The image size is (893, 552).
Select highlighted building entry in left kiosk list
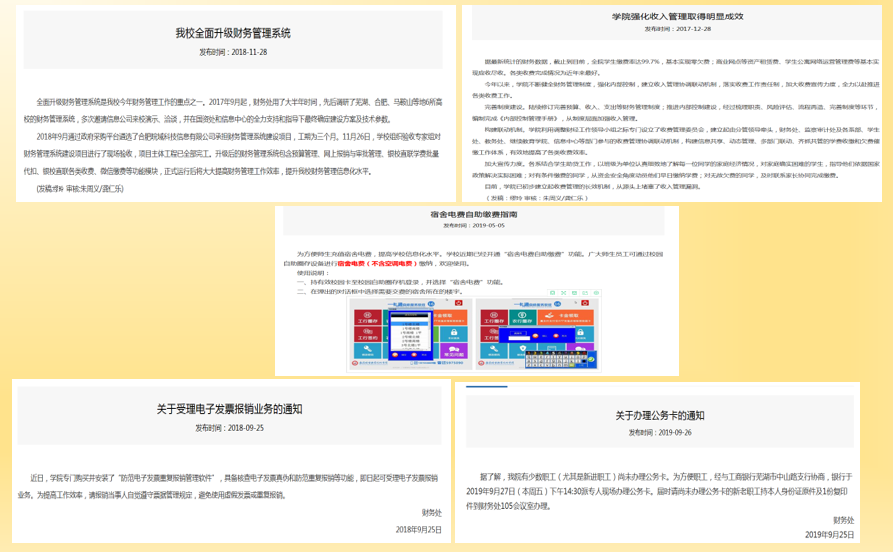pos(409,324)
